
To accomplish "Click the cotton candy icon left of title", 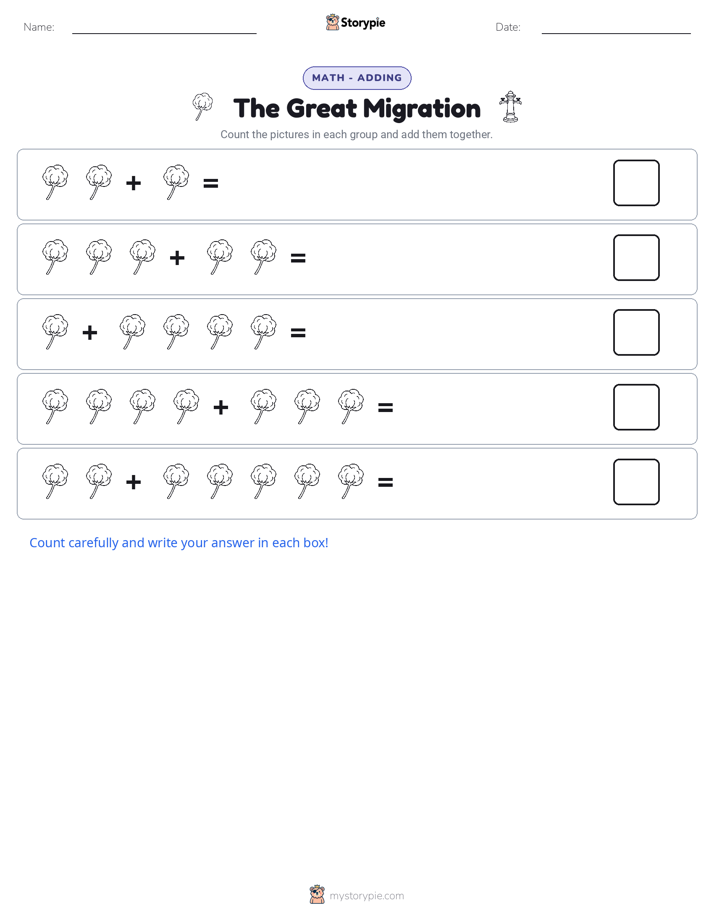I will pyautogui.click(x=203, y=107).
